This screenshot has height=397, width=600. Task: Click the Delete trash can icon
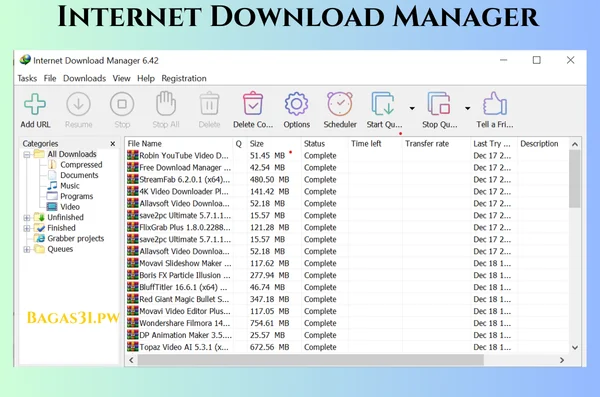[209, 103]
